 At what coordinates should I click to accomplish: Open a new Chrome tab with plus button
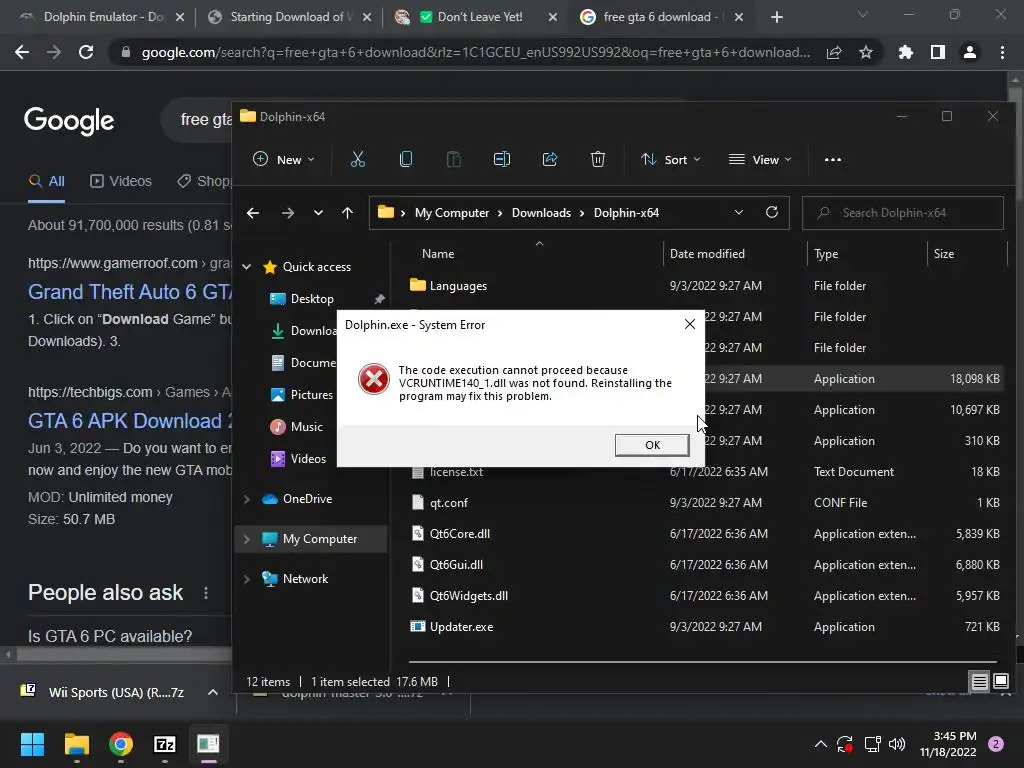point(776,18)
